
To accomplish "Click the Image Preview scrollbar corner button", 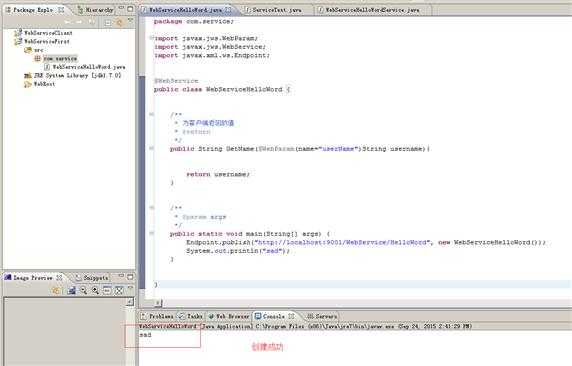I will 130,302.
